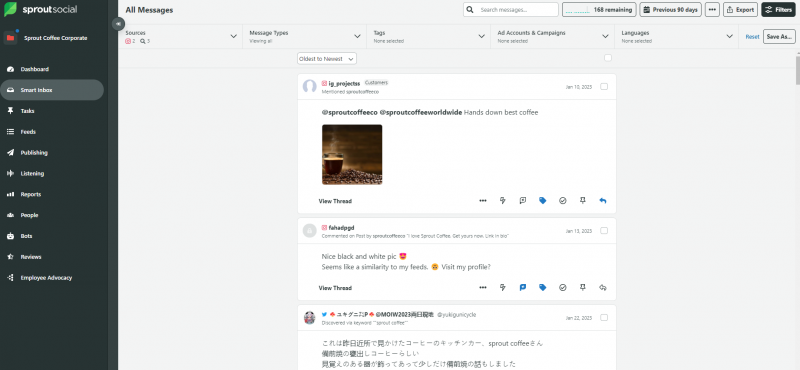The image size is (800, 370).
Task: Pin the fahadpgd comment message
Action: tap(583, 288)
